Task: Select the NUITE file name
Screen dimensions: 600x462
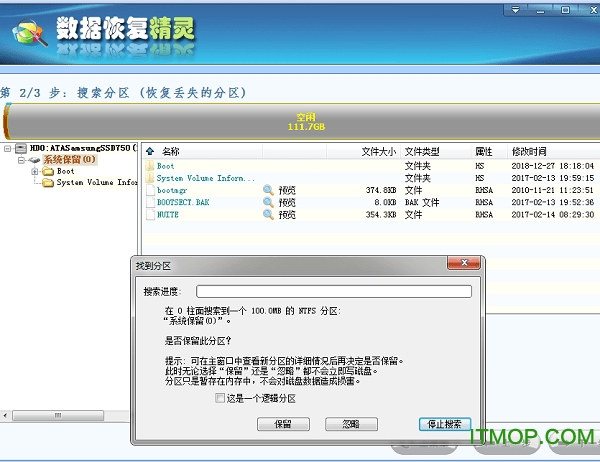Action: pyautogui.click(x=168, y=215)
